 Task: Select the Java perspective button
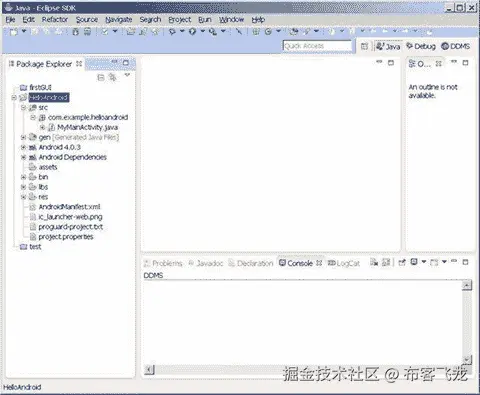388,46
